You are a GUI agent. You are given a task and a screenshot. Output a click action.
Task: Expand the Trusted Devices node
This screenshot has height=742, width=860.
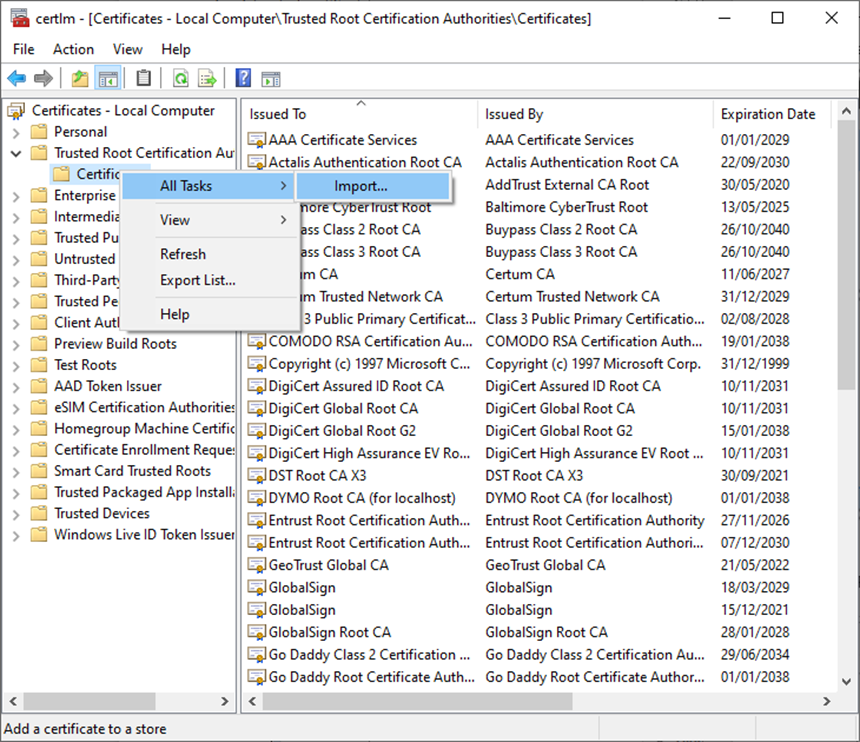pyautogui.click(x=16, y=514)
